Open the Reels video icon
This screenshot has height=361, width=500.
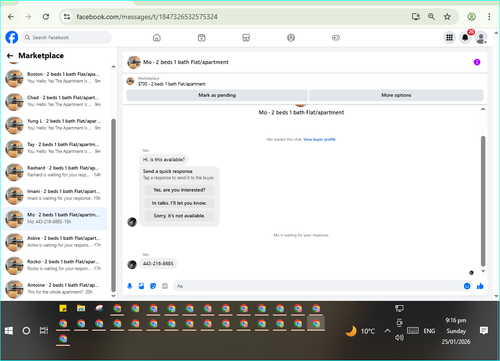[202, 38]
